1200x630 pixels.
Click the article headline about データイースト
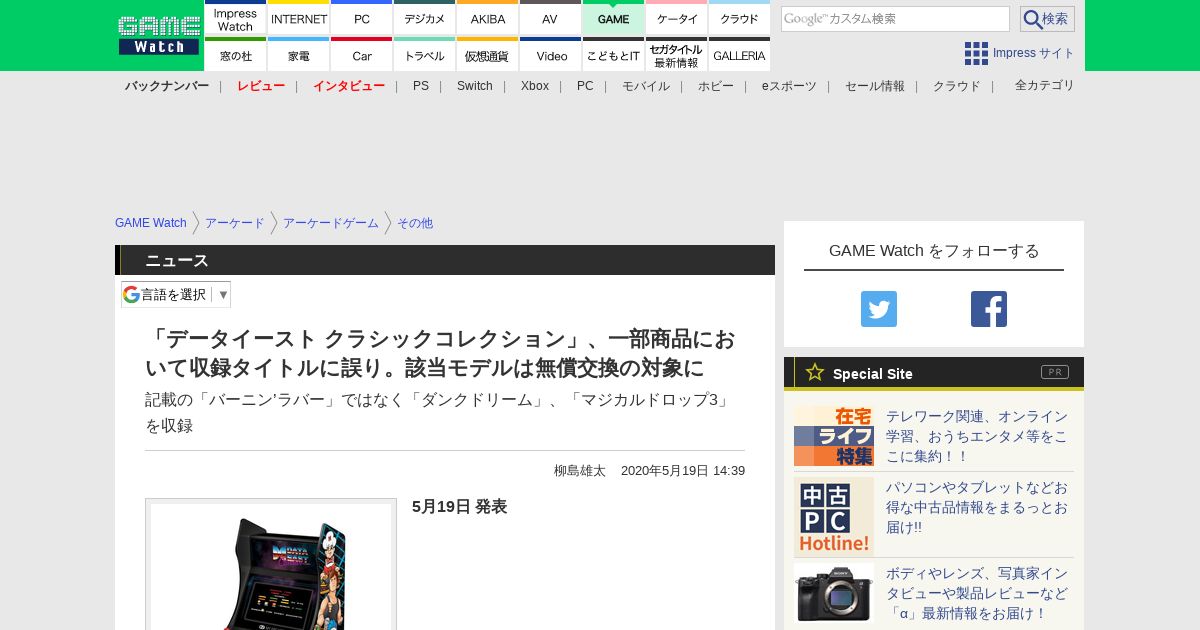439,353
